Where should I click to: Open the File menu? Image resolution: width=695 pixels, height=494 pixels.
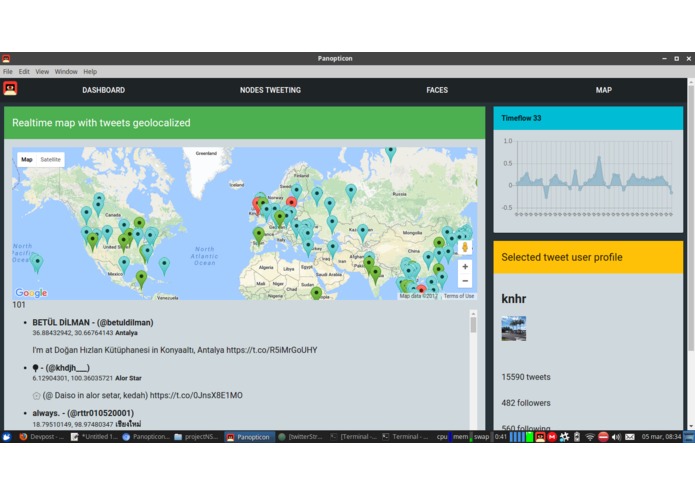click(8, 71)
